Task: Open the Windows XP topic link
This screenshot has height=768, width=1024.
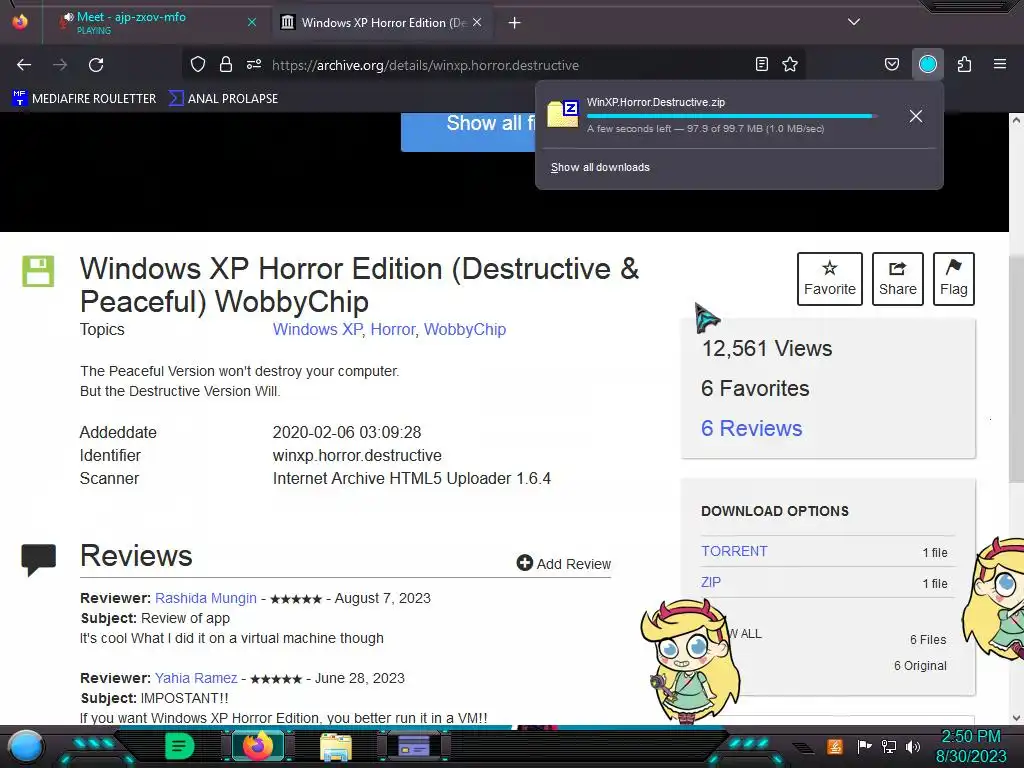Action: click(317, 329)
